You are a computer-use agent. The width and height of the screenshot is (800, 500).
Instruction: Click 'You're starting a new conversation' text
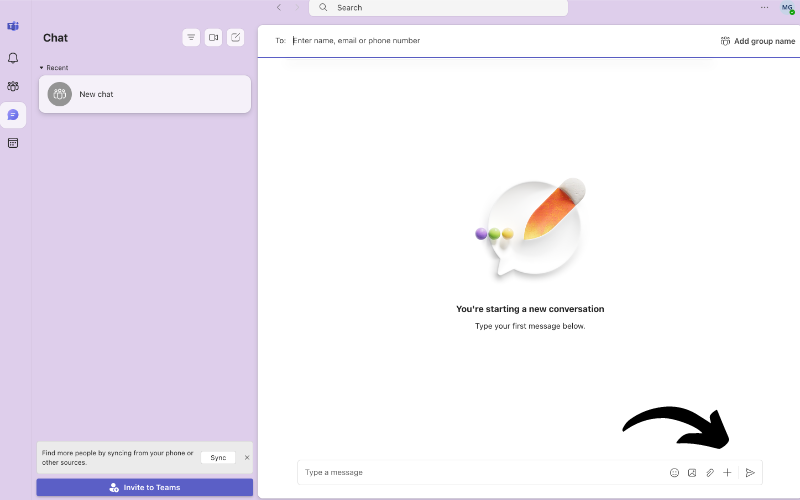coord(530,309)
